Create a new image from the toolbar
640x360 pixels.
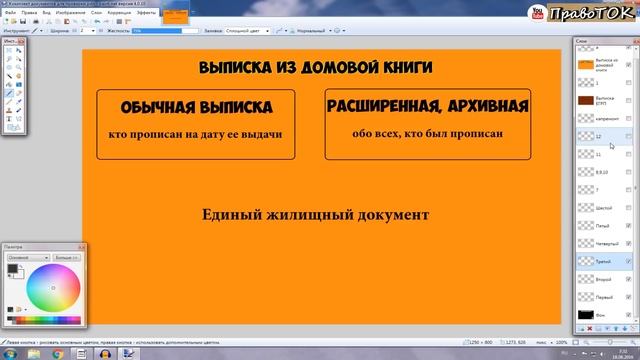(x=6, y=21)
